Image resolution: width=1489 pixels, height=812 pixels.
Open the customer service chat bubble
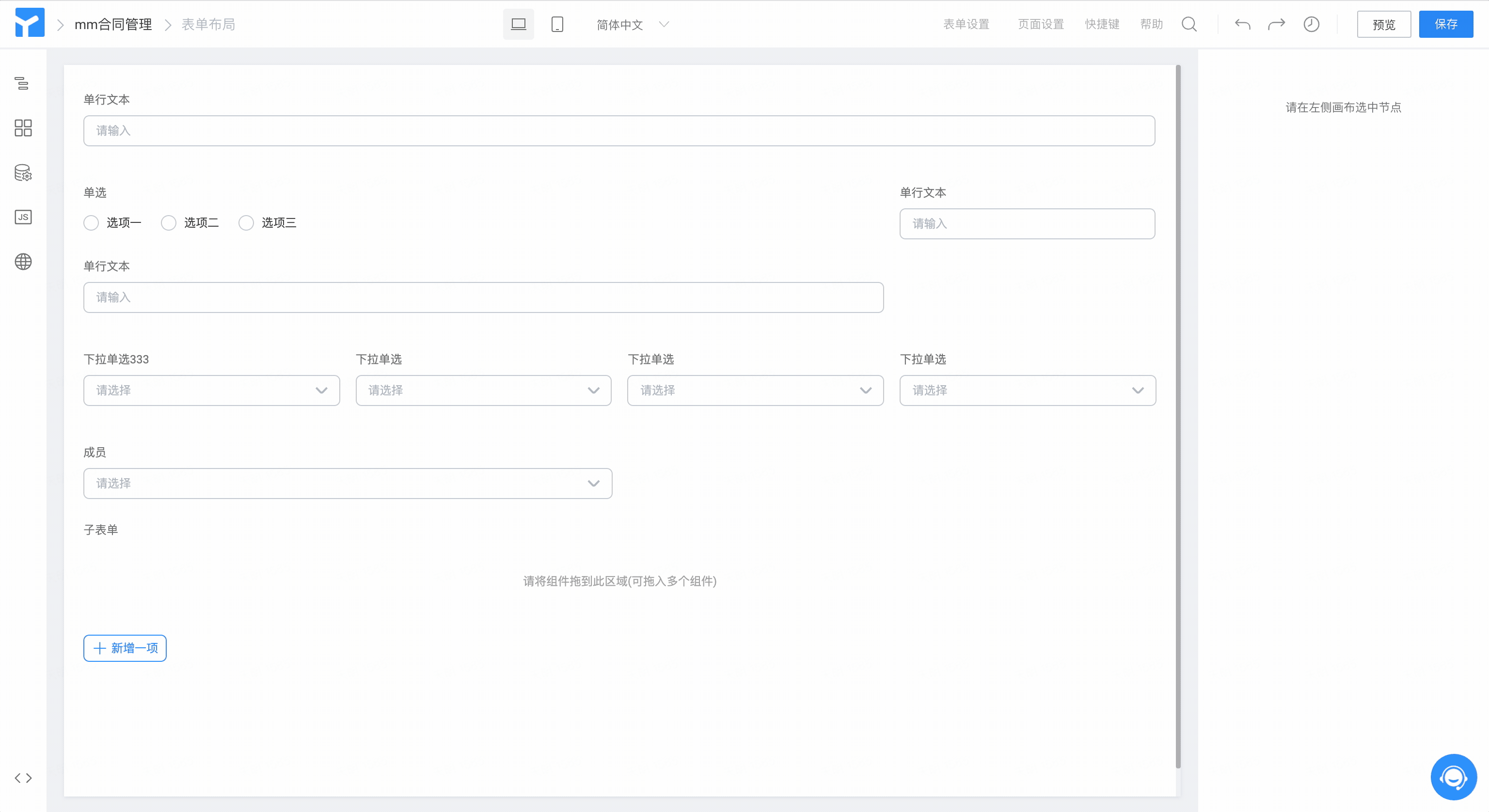coord(1453,777)
